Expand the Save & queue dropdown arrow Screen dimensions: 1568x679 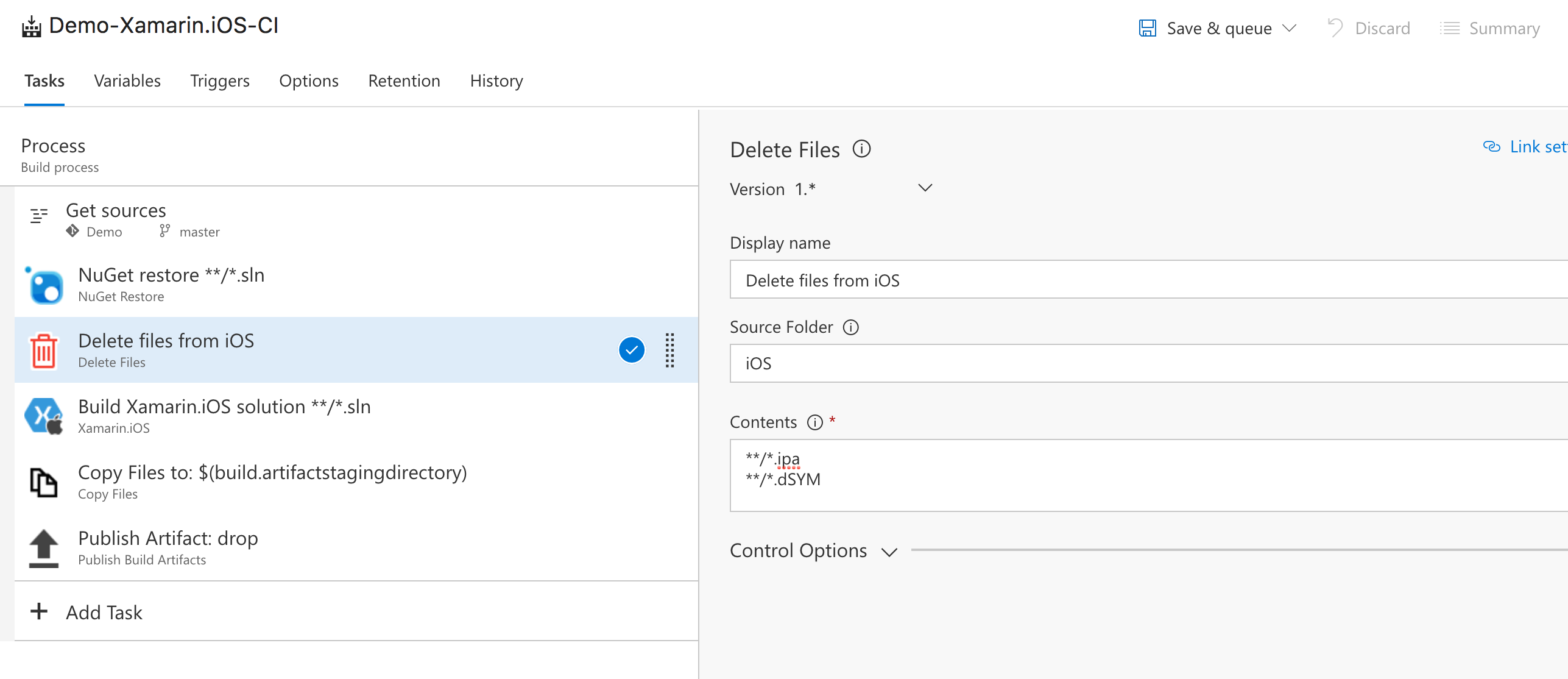click(x=1290, y=27)
